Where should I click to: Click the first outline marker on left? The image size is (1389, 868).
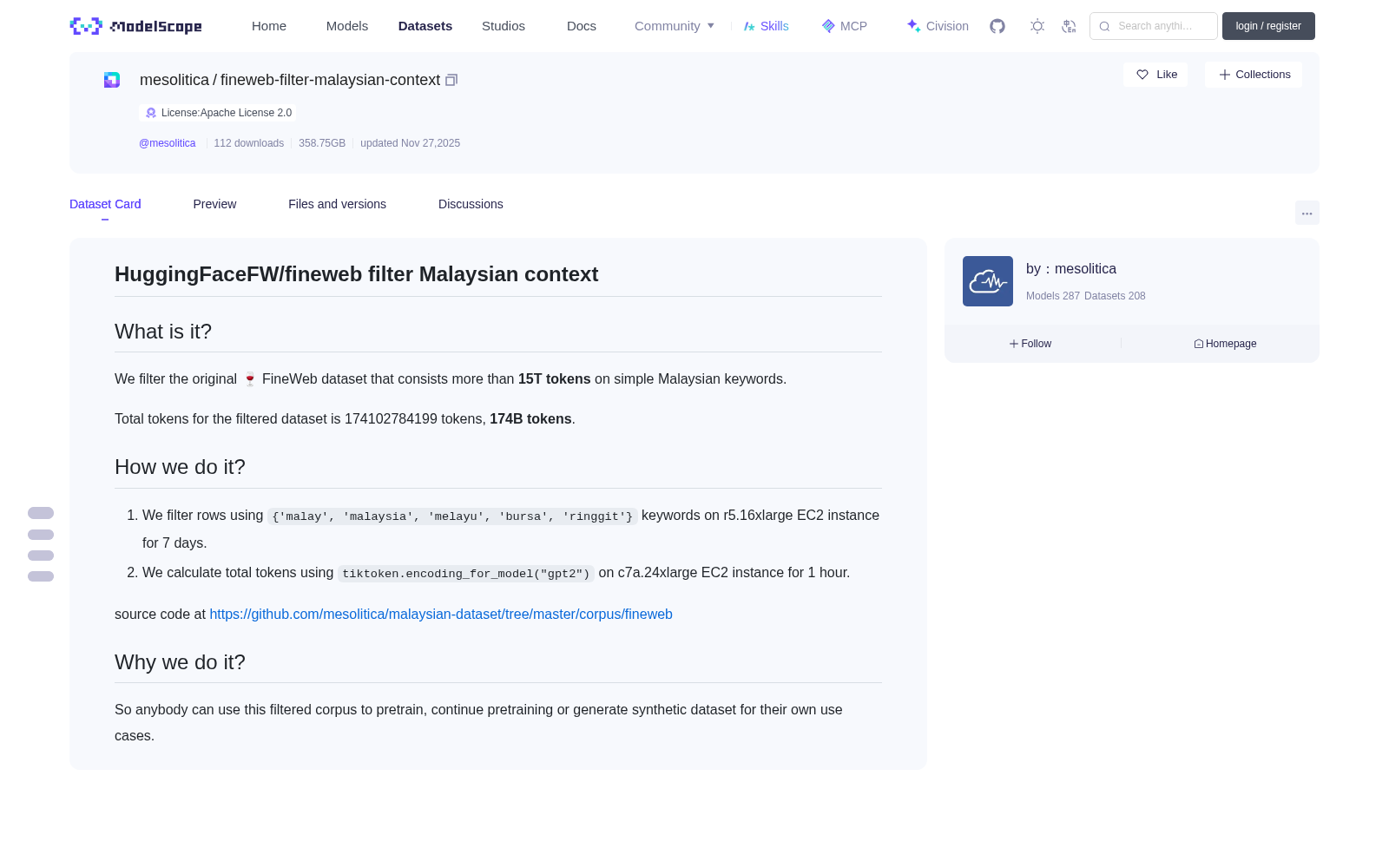[x=41, y=513]
